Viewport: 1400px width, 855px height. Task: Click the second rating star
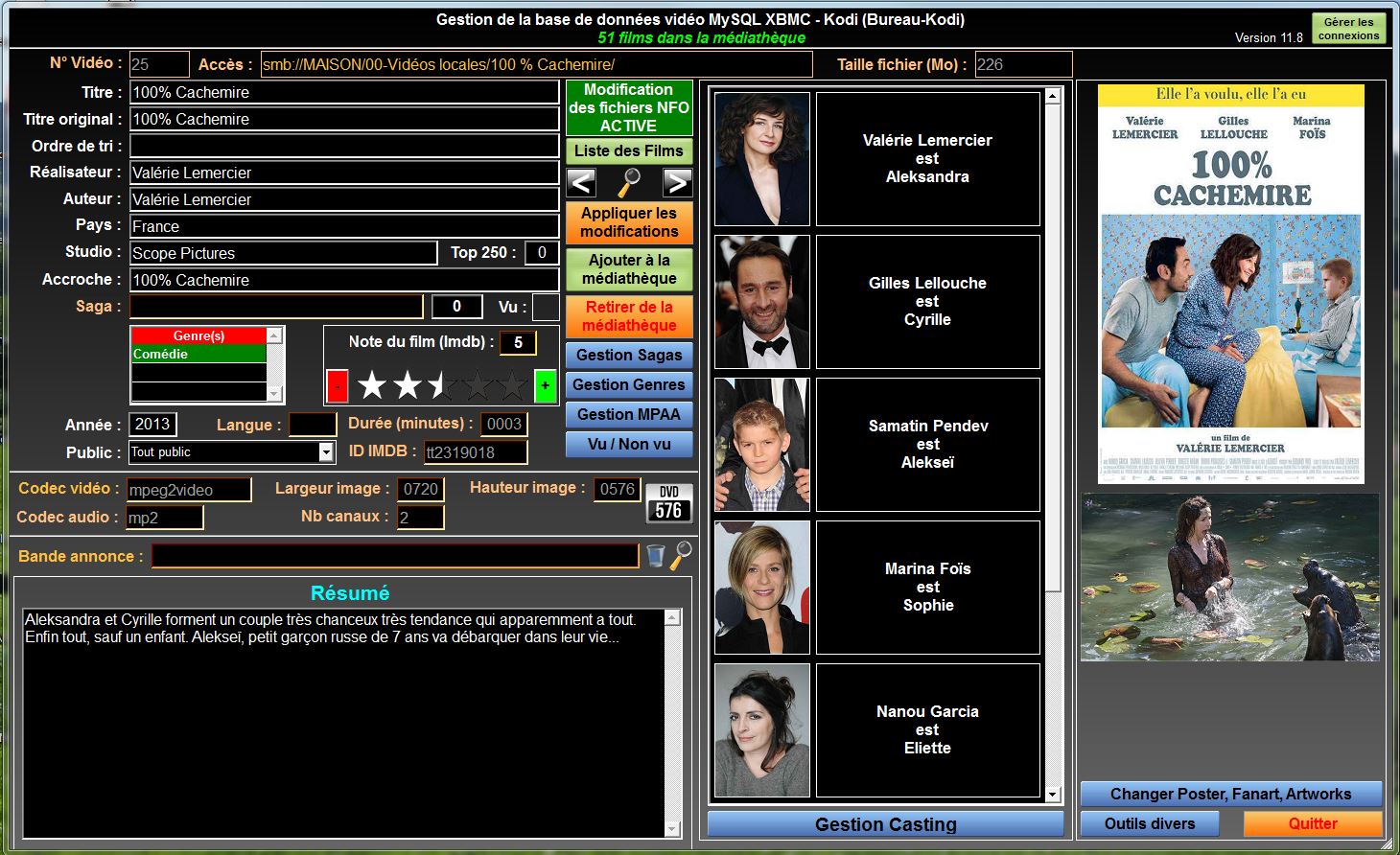click(x=408, y=385)
